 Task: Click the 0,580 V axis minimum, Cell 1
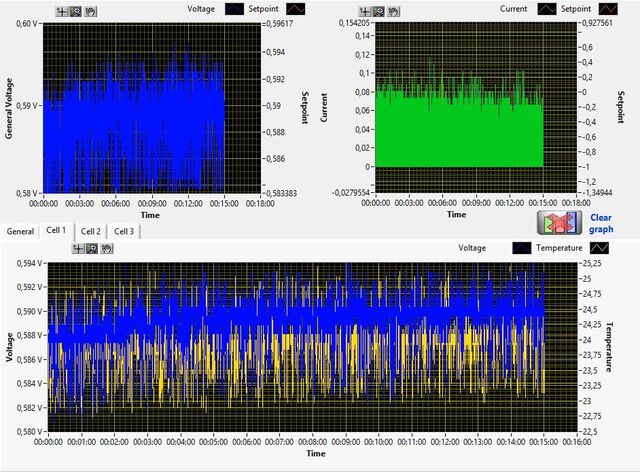[x=29, y=431]
